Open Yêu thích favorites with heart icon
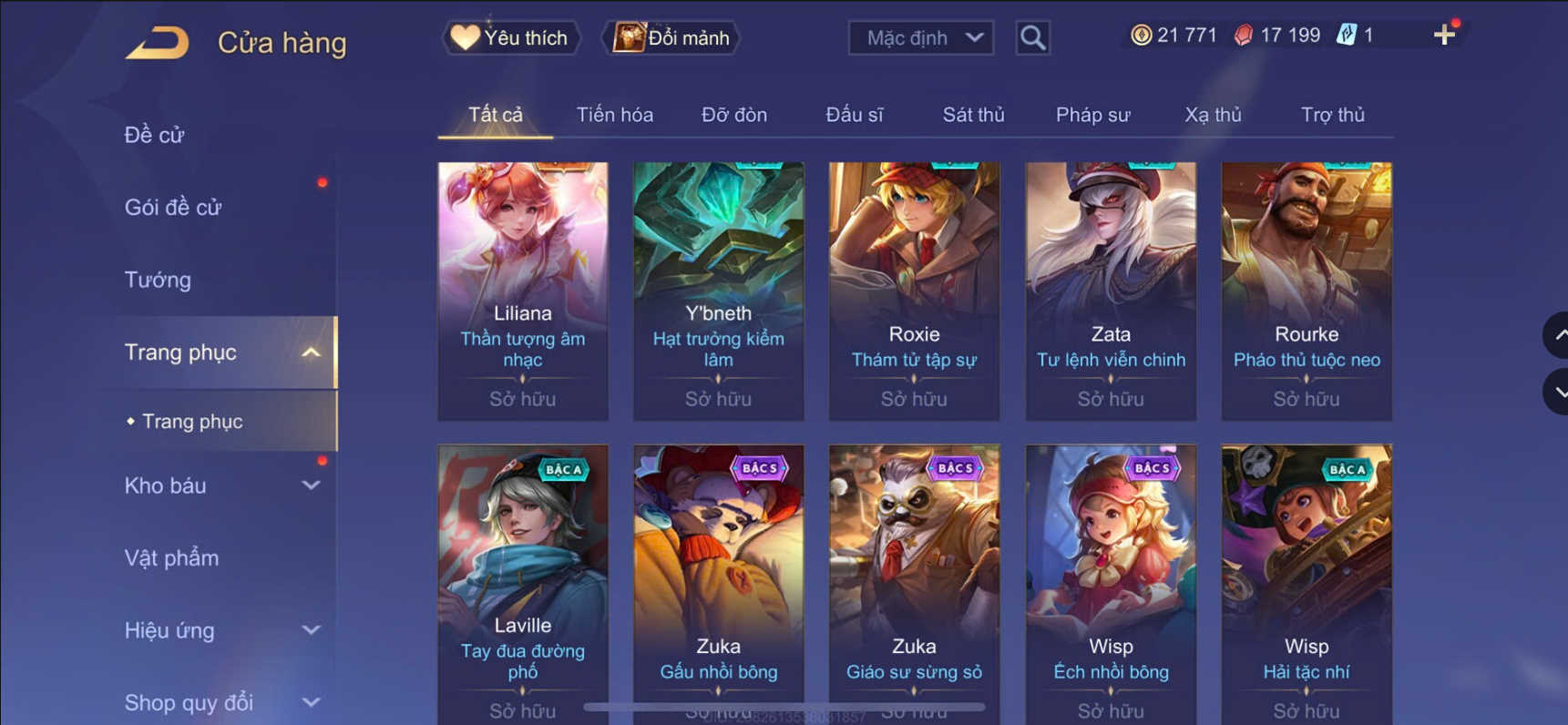This screenshot has height=725, width=1568. tap(511, 37)
